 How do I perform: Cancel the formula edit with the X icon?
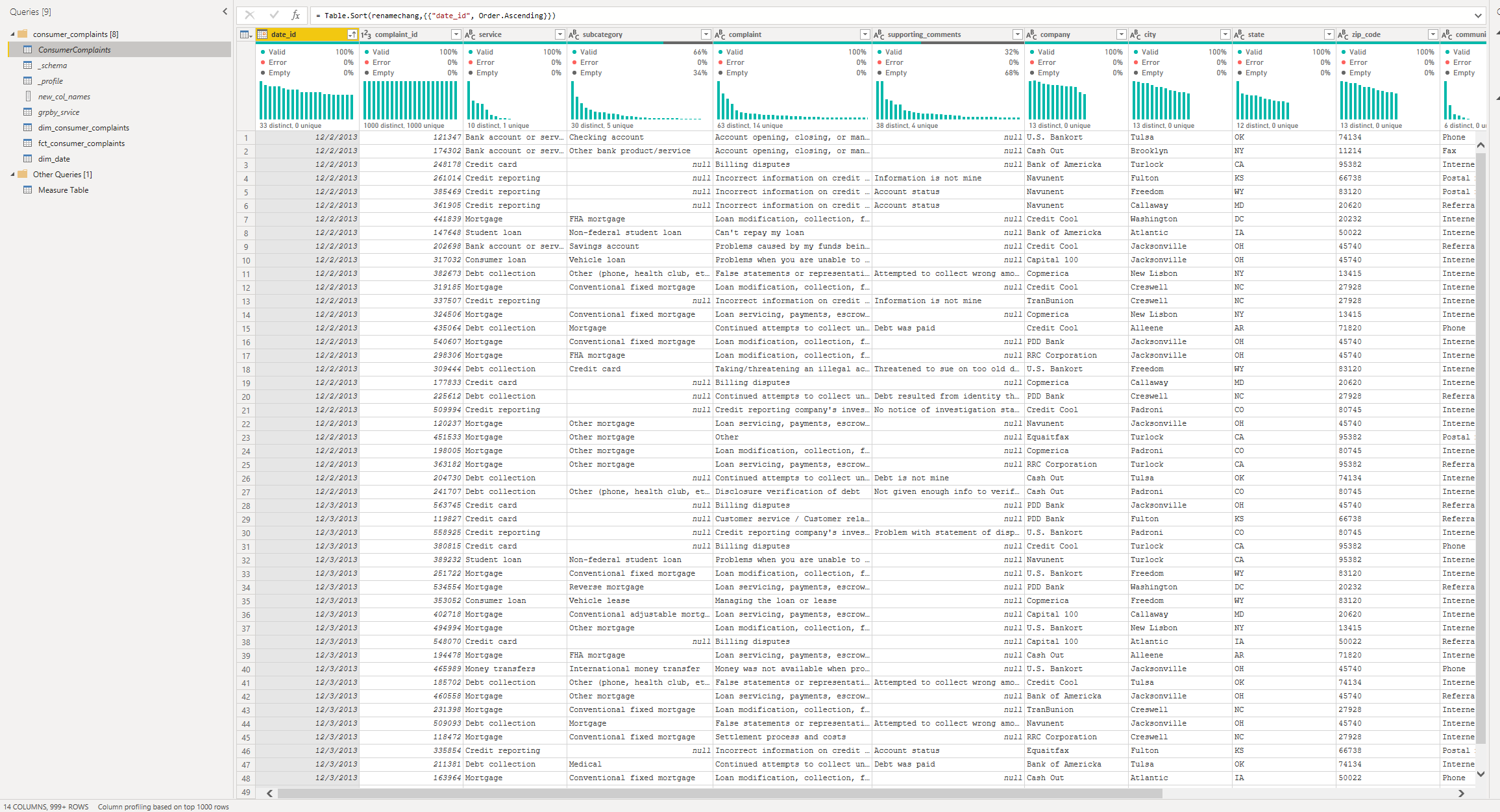coord(249,15)
